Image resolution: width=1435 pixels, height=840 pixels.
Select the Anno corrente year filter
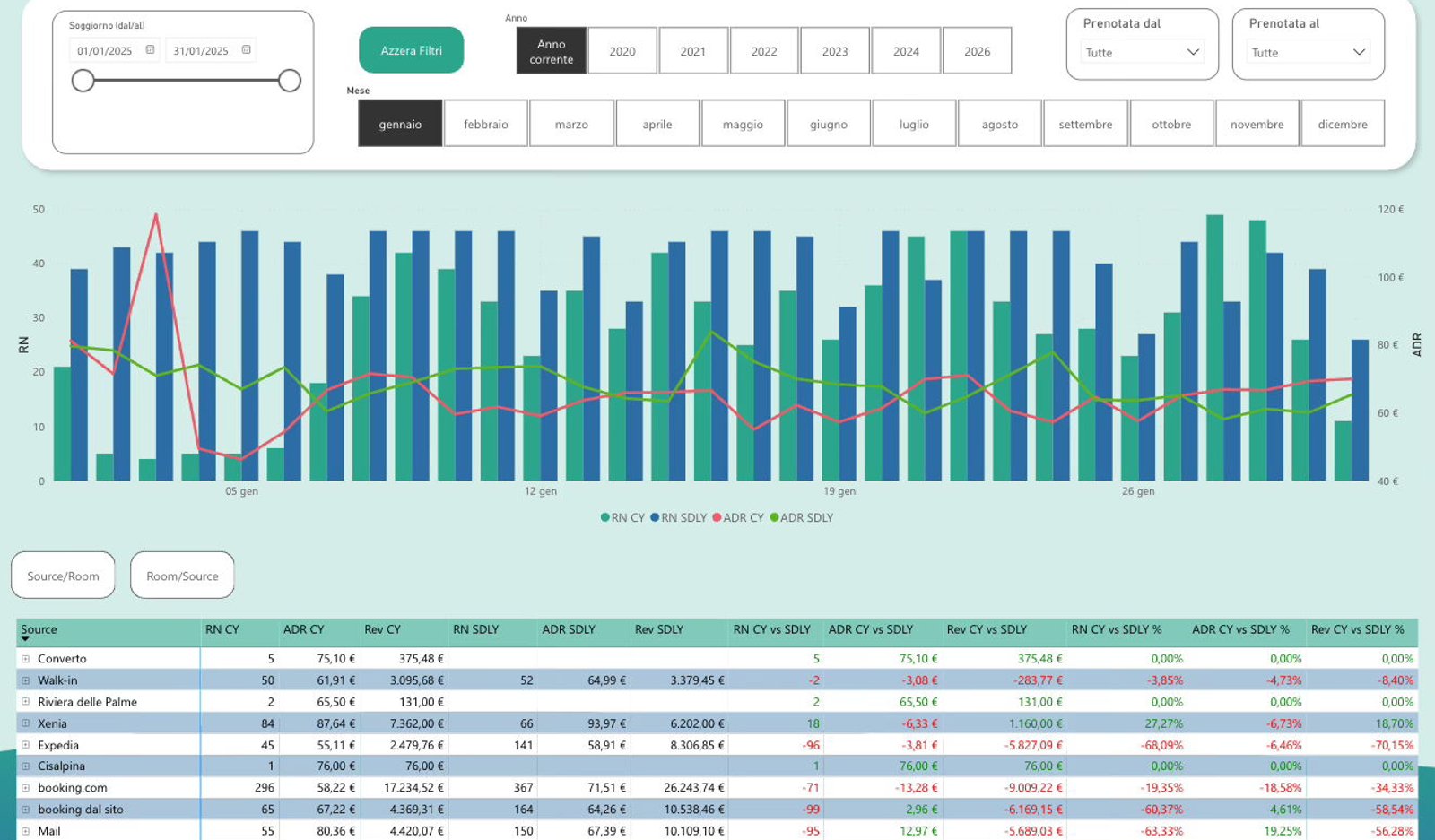pyautogui.click(x=552, y=51)
